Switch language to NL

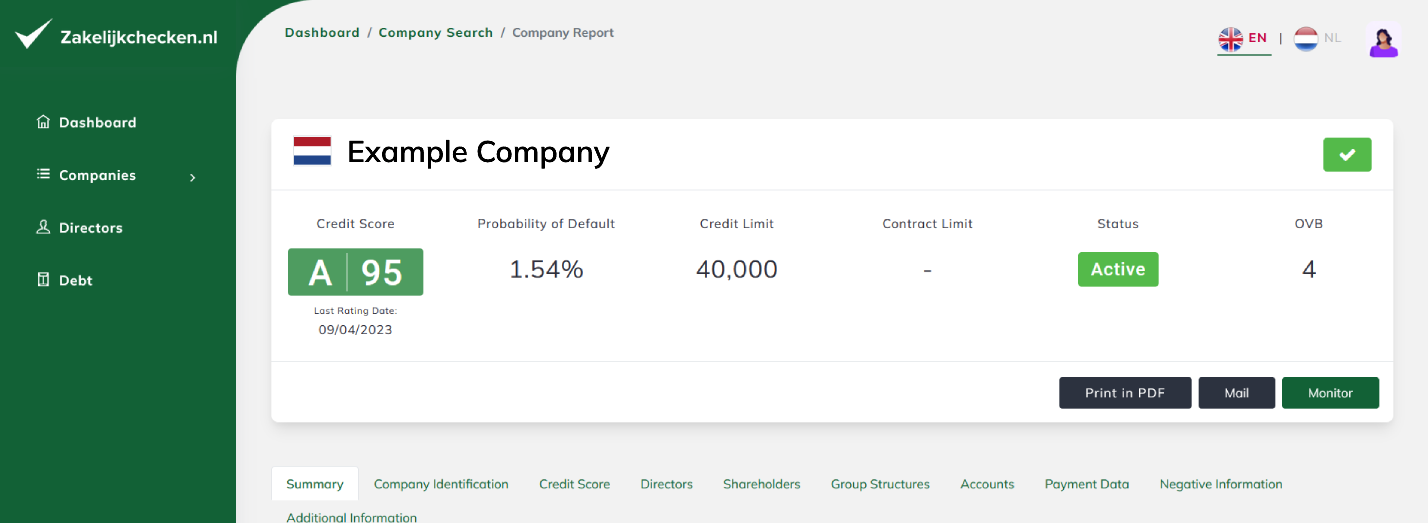coord(1332,38)
